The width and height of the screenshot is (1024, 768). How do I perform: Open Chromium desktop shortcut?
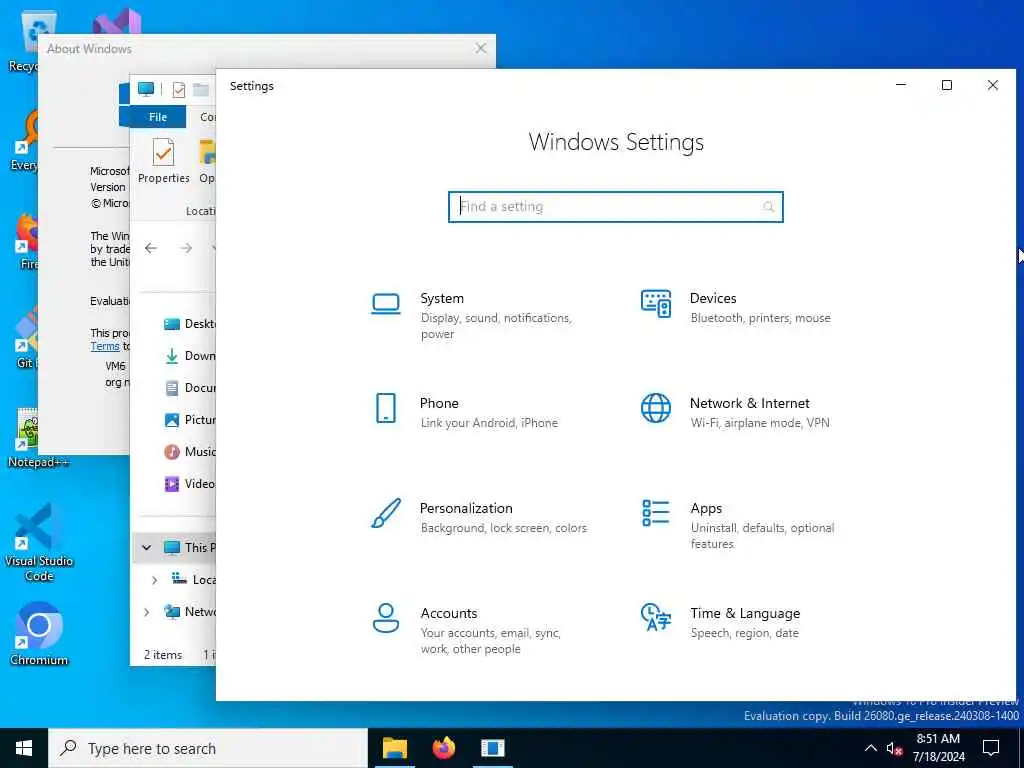pos(39,633)
